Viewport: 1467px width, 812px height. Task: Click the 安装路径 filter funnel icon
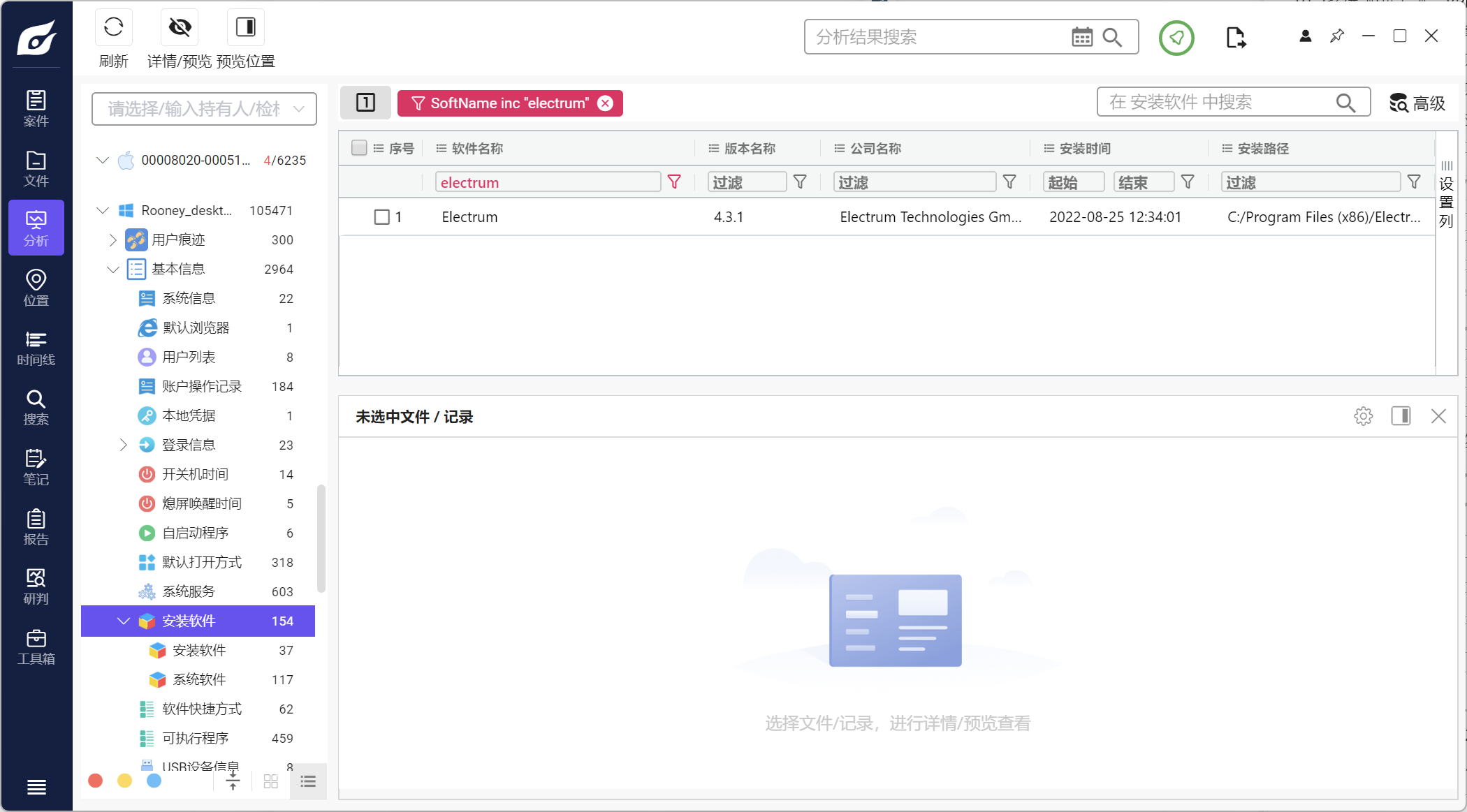[x=1414, y=182]
